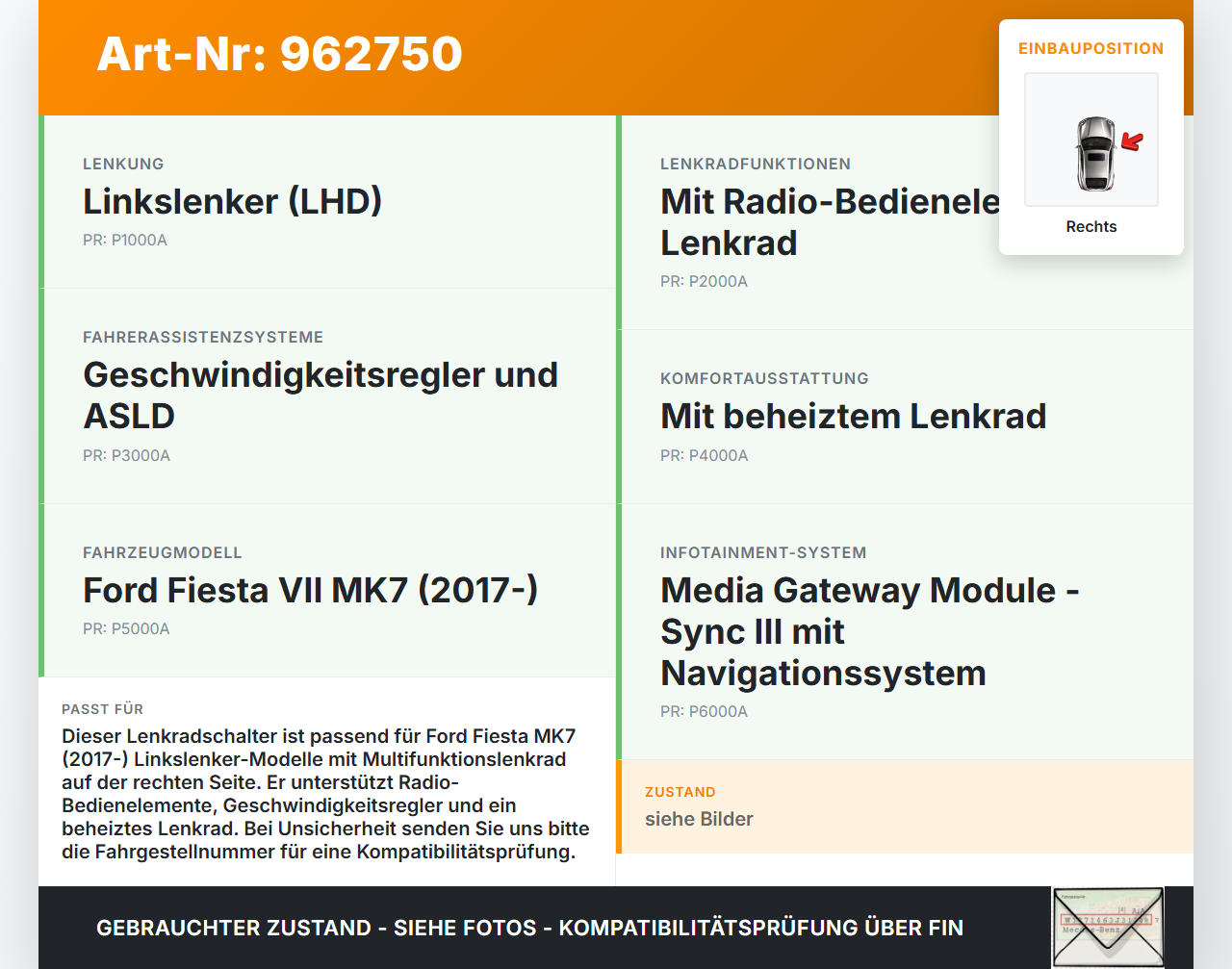Open the Fahrzeugschein document thumbnail
The image size is (1232, 969).
click(1108, 926)
